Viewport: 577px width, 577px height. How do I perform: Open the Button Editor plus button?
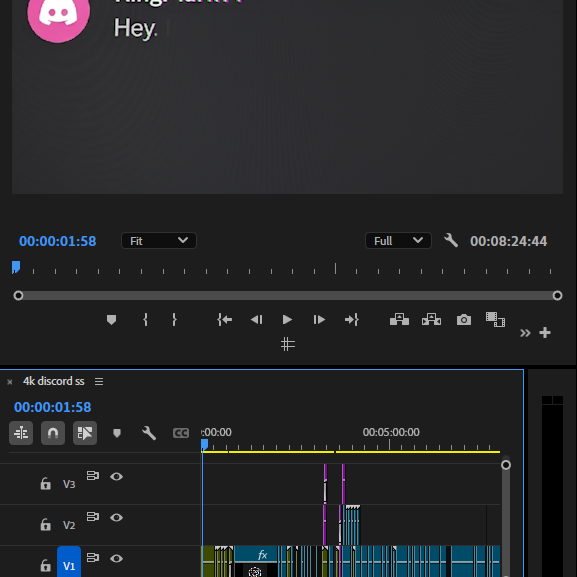click(545, 333)
